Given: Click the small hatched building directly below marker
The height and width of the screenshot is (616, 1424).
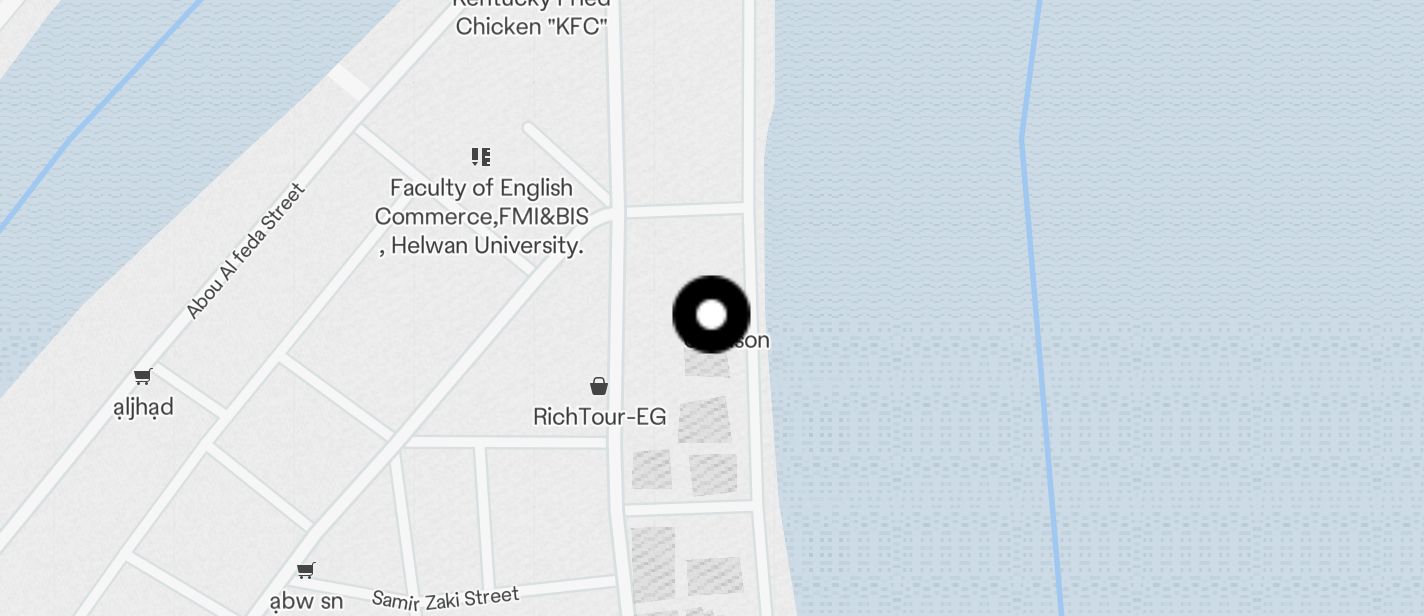Looking at the screenshot, I should pyautogui.click(x=707, y=362).
